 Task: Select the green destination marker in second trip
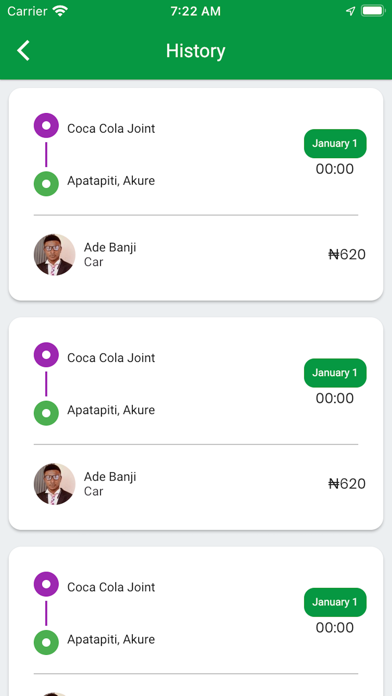46,413
